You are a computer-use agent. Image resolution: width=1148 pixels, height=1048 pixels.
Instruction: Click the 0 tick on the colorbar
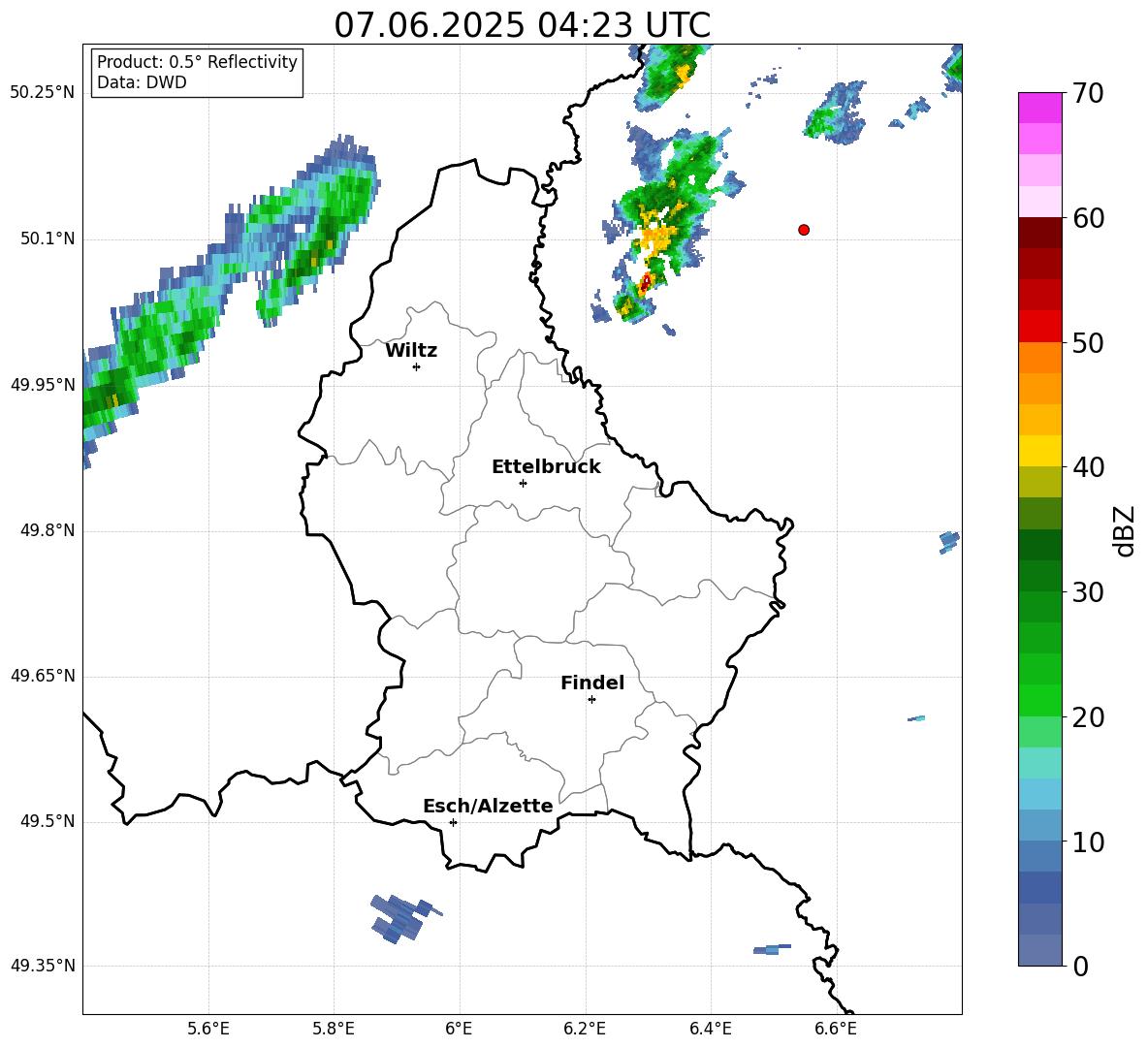[x=1081, y=967]
